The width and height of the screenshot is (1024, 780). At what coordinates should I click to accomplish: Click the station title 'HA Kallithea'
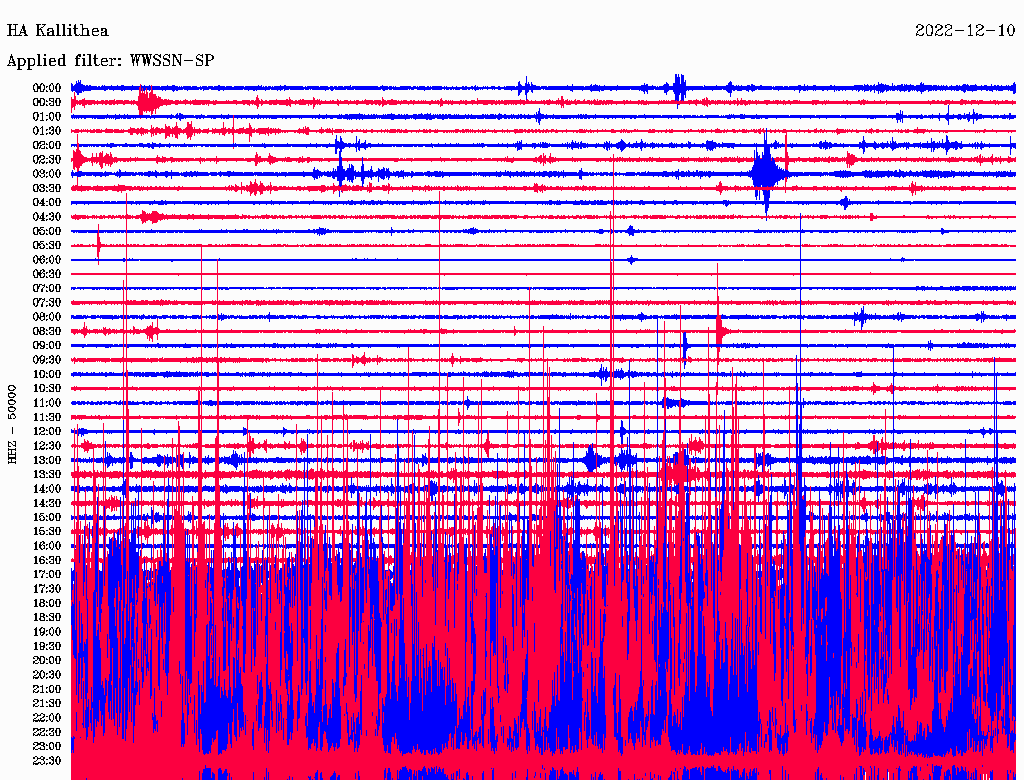57,31
